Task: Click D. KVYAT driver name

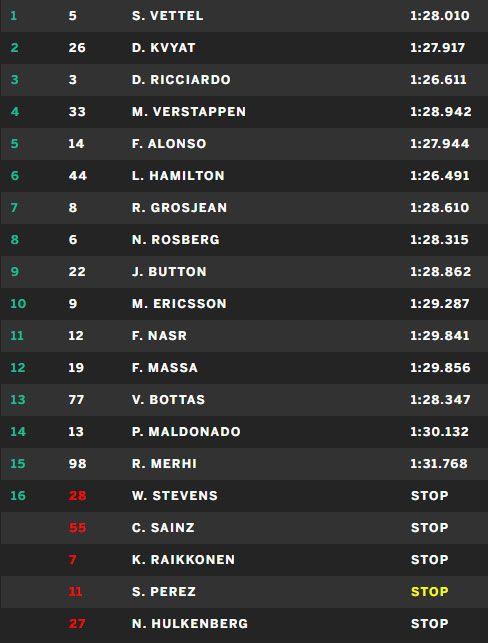Action: coord(164,48)
